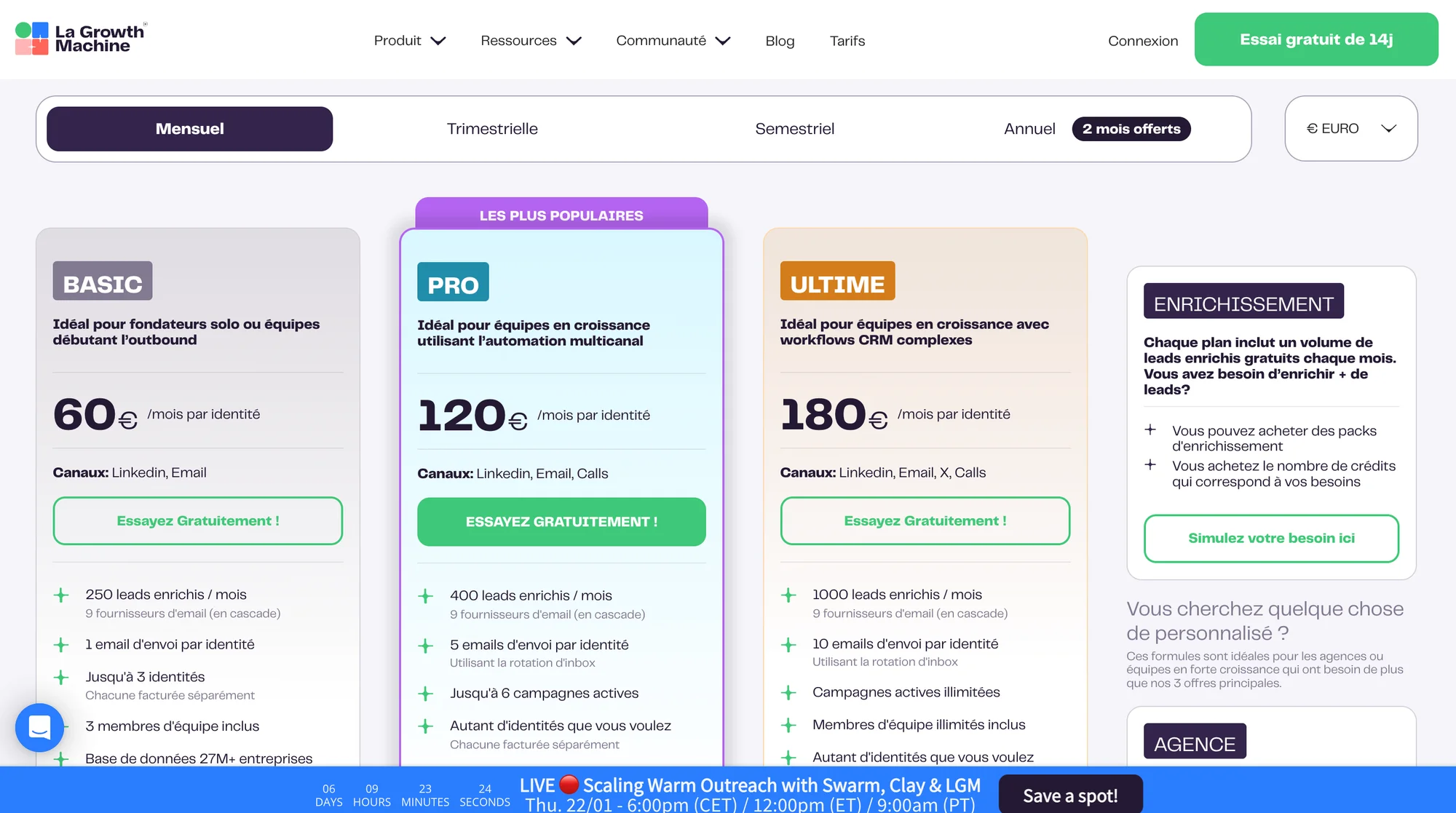The image size is (1456, 813).
Task: Click the plus beside packs d'enrichissement
Action: click(1150, 429)
